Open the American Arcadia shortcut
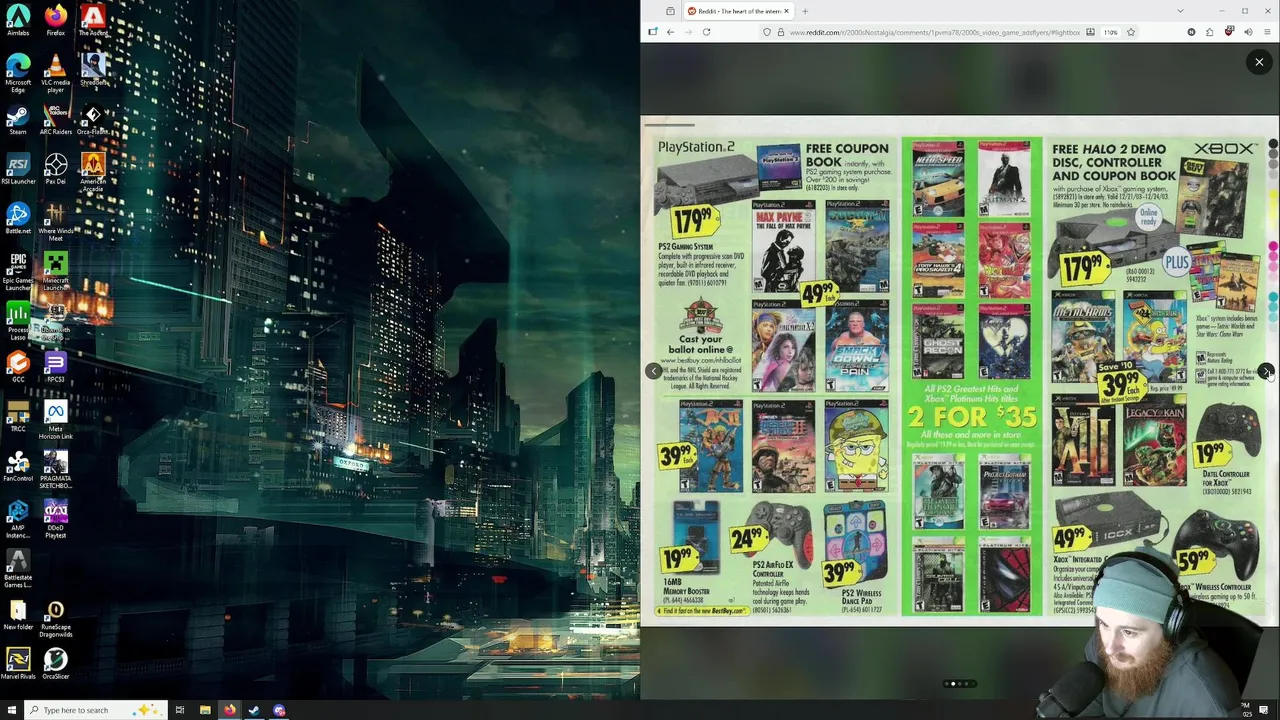The height and width of the screenshot is (720, 1280). tap(93, 172)
